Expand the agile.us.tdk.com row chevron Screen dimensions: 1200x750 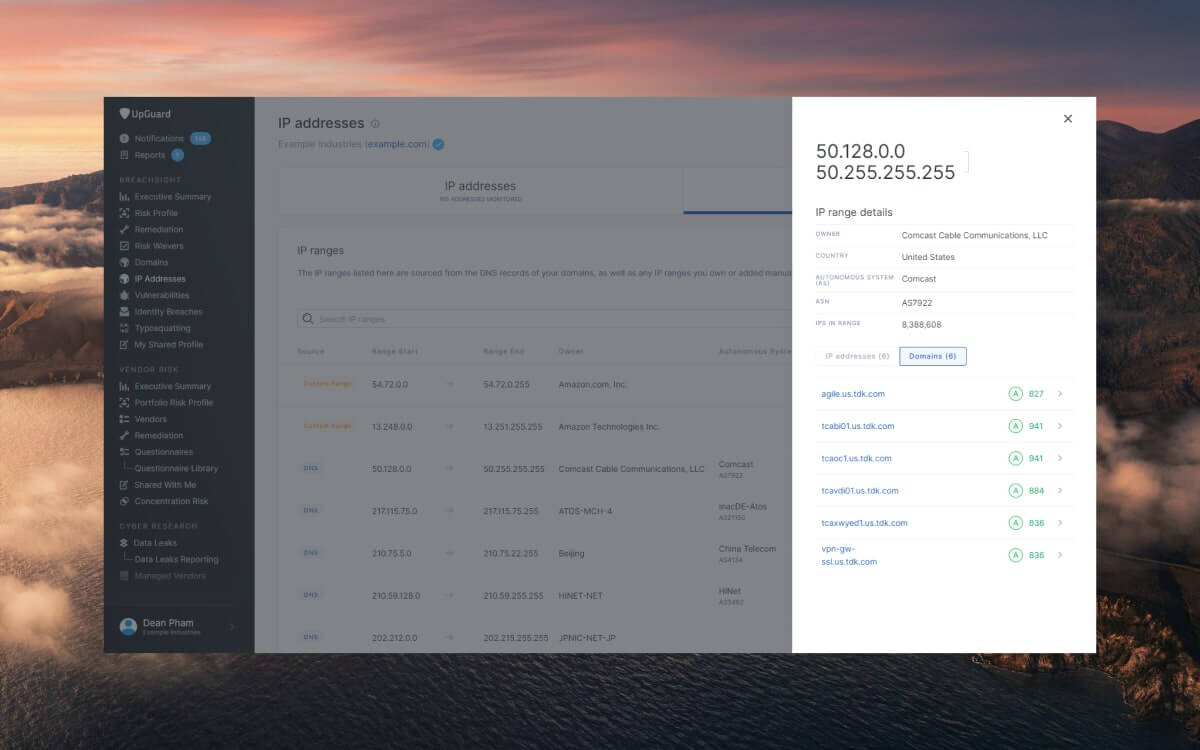1060,394
